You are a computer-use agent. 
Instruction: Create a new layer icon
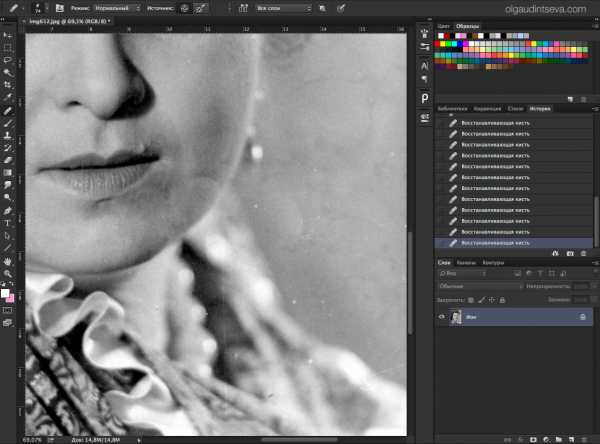(x=571, y=440)
